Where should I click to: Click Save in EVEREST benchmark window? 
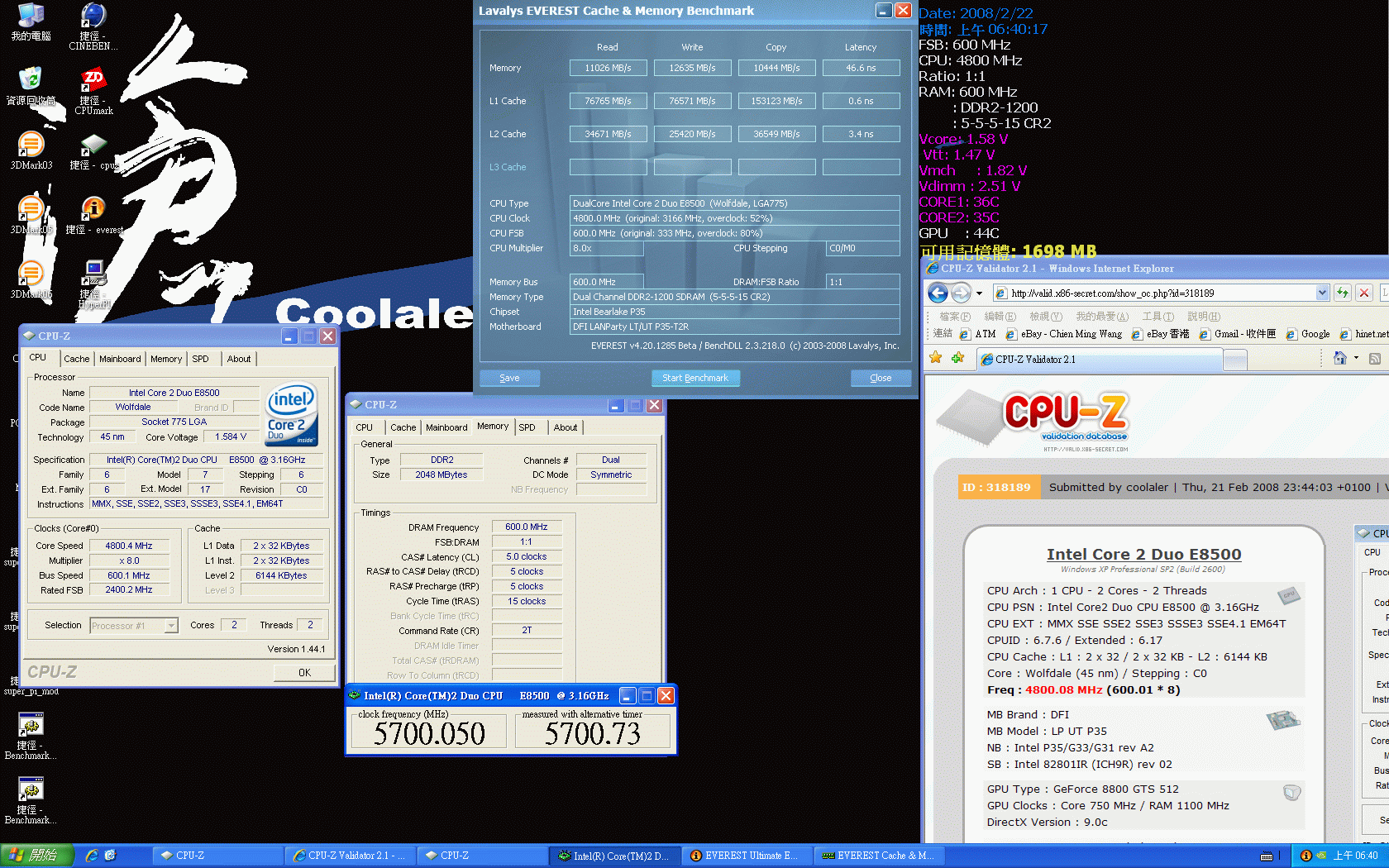tap(510, 378)
